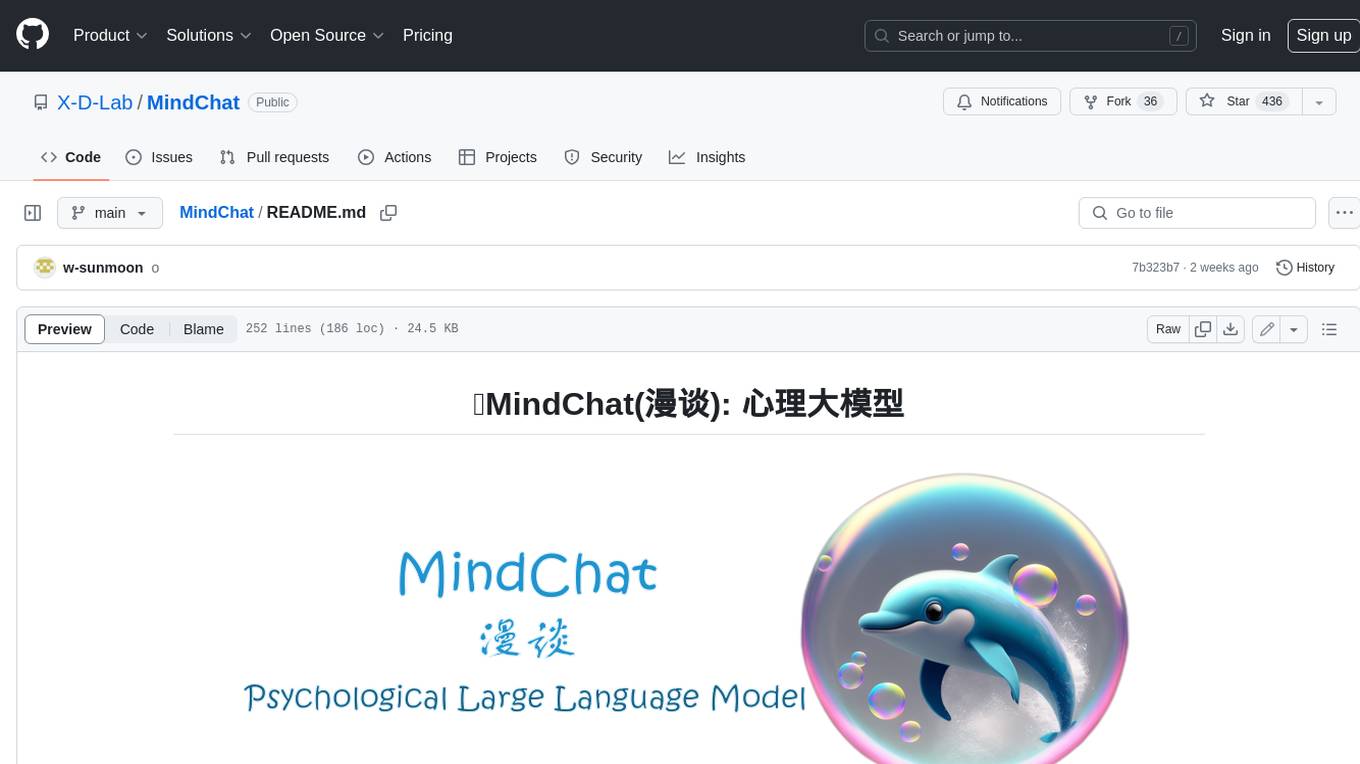Open the document outline list icon
This screenshot has width=1360, height=764.
click(1329, 329)
